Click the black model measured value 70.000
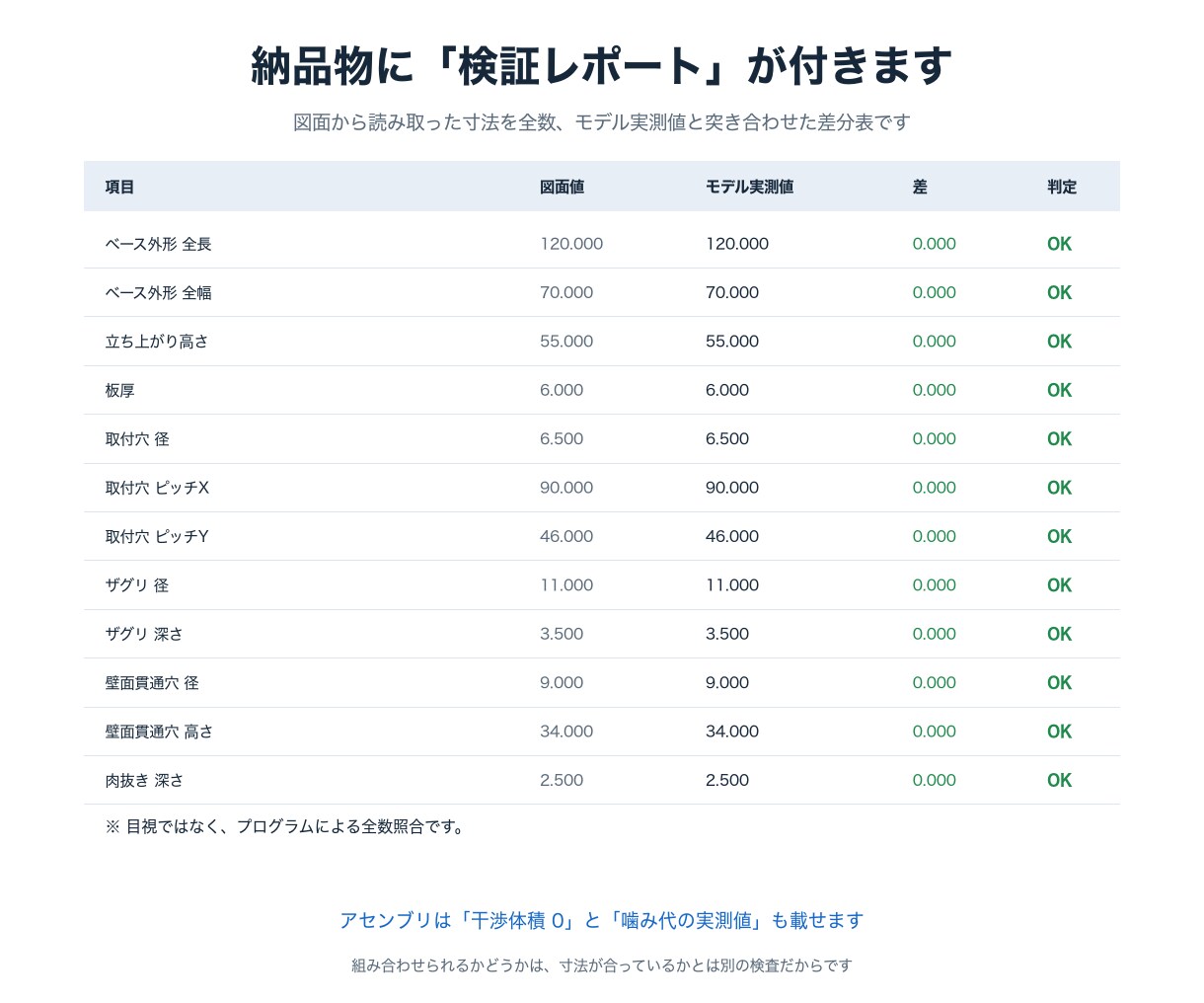This screenshot has width=1204, height=1003. pos(732,292)
